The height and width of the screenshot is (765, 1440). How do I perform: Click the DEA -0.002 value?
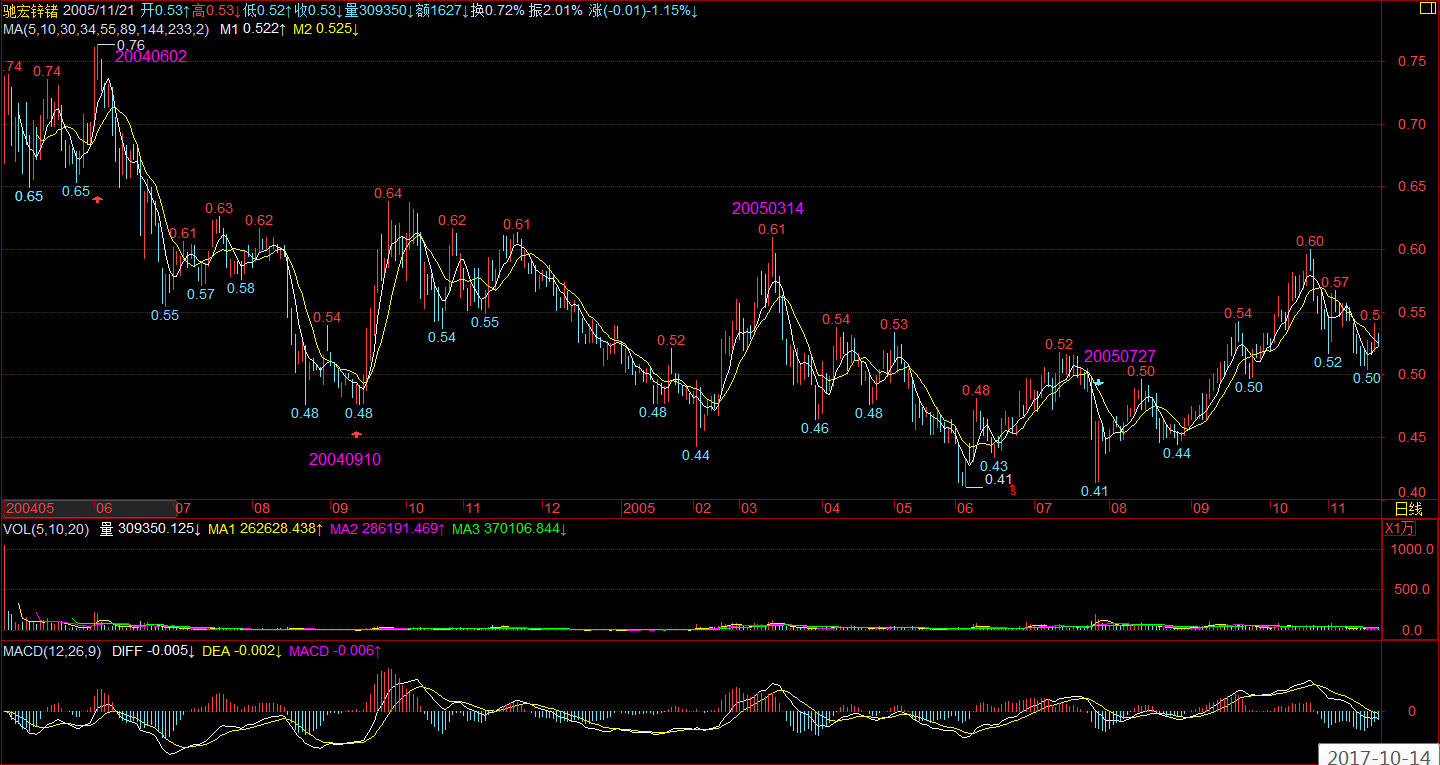click(x=243, y=651)
